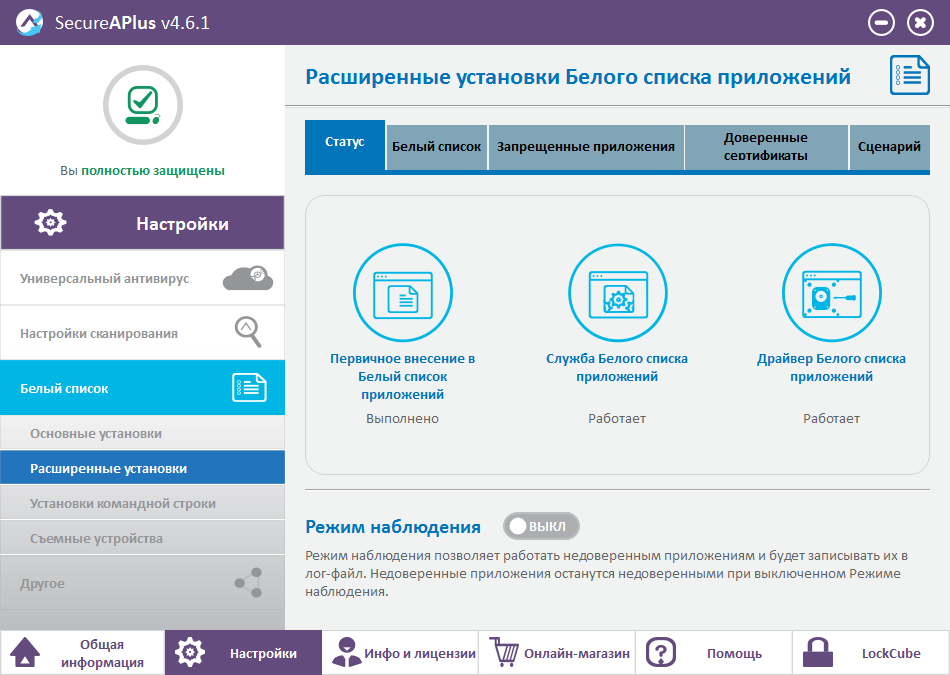Toggle the Режим наблюдения ВЫКЛ switch
This screenshot has height=675, width=950.
tap(541, 526)
